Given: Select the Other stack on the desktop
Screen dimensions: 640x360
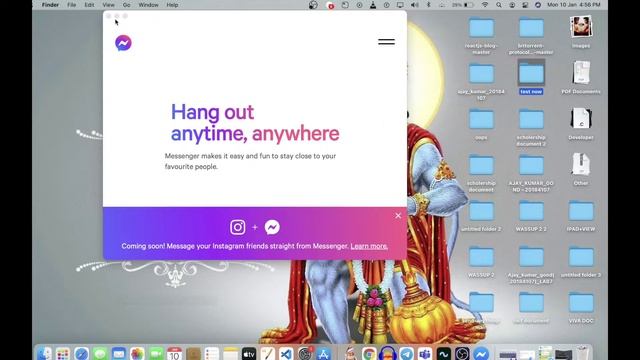Looking at the screenshot, I should (581, 169).
